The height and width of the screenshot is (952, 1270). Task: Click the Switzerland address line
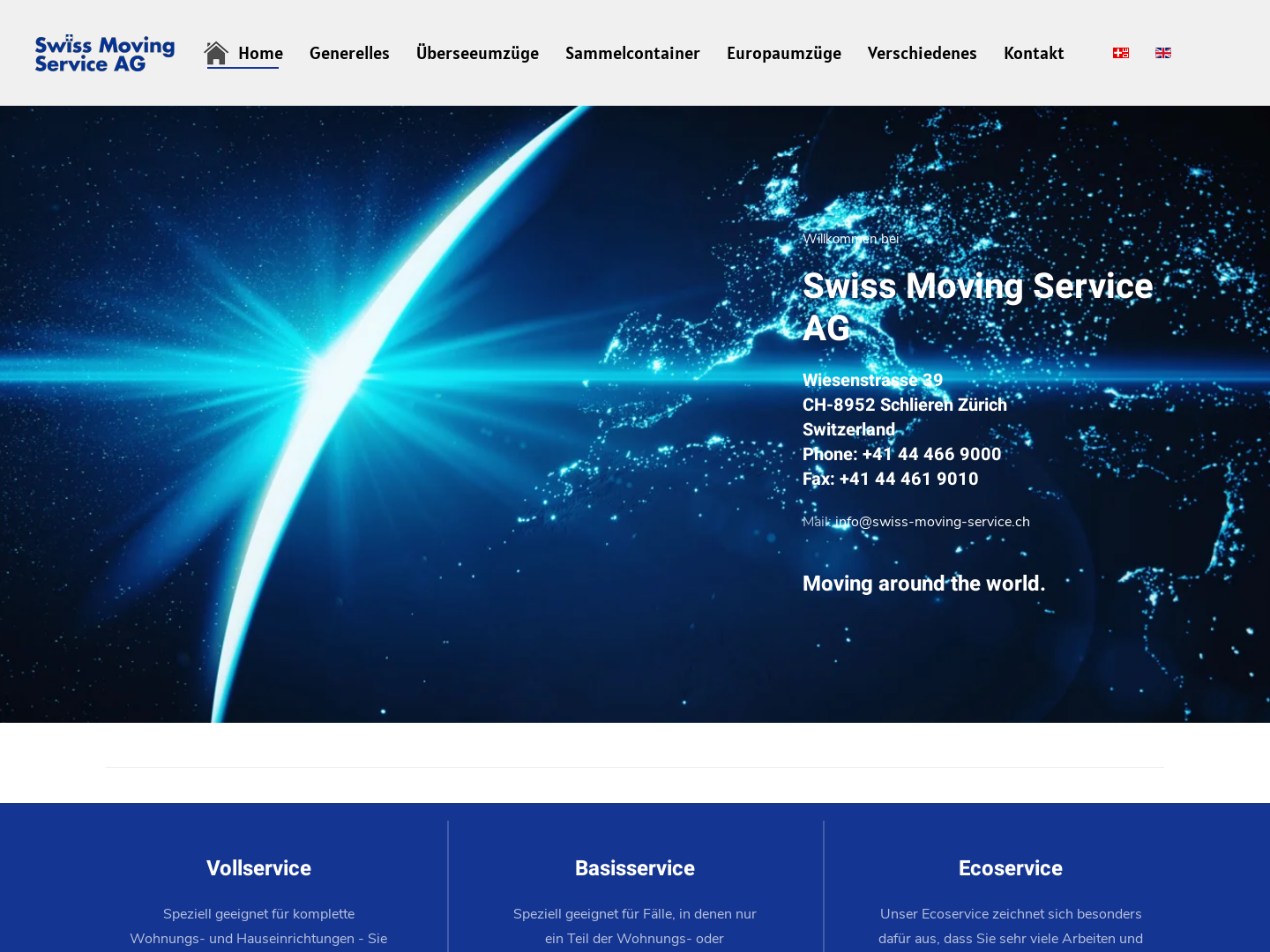pyautogui.click(x=848, y=429)
